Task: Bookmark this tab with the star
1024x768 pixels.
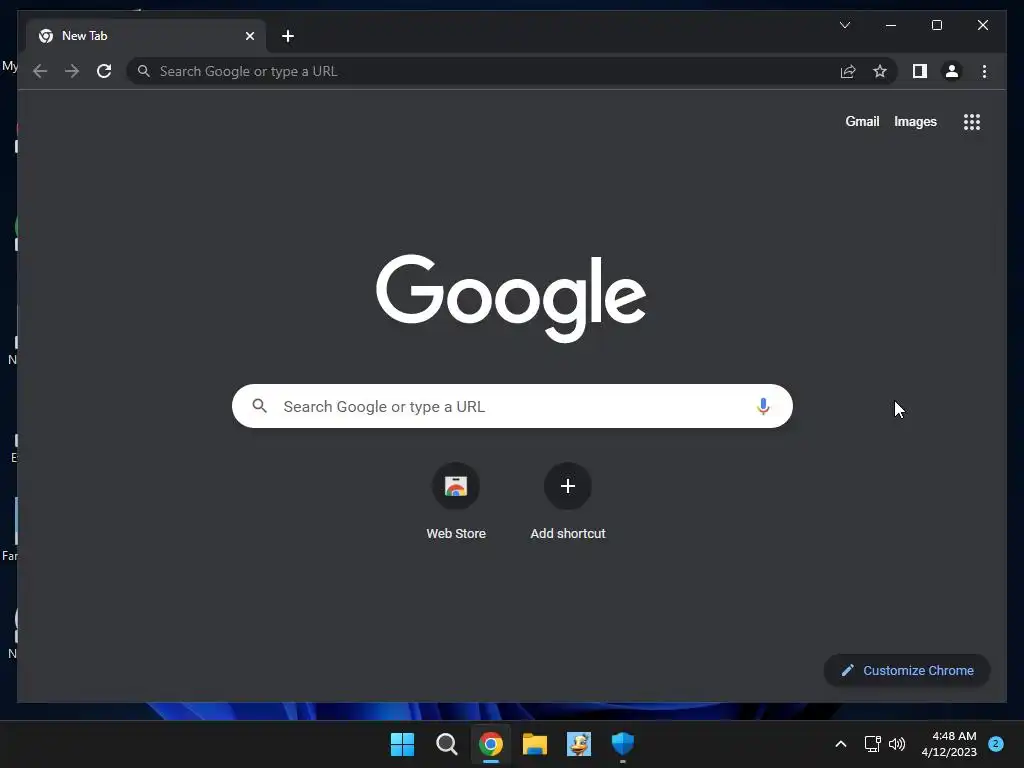Action: [x=880, y=71]
